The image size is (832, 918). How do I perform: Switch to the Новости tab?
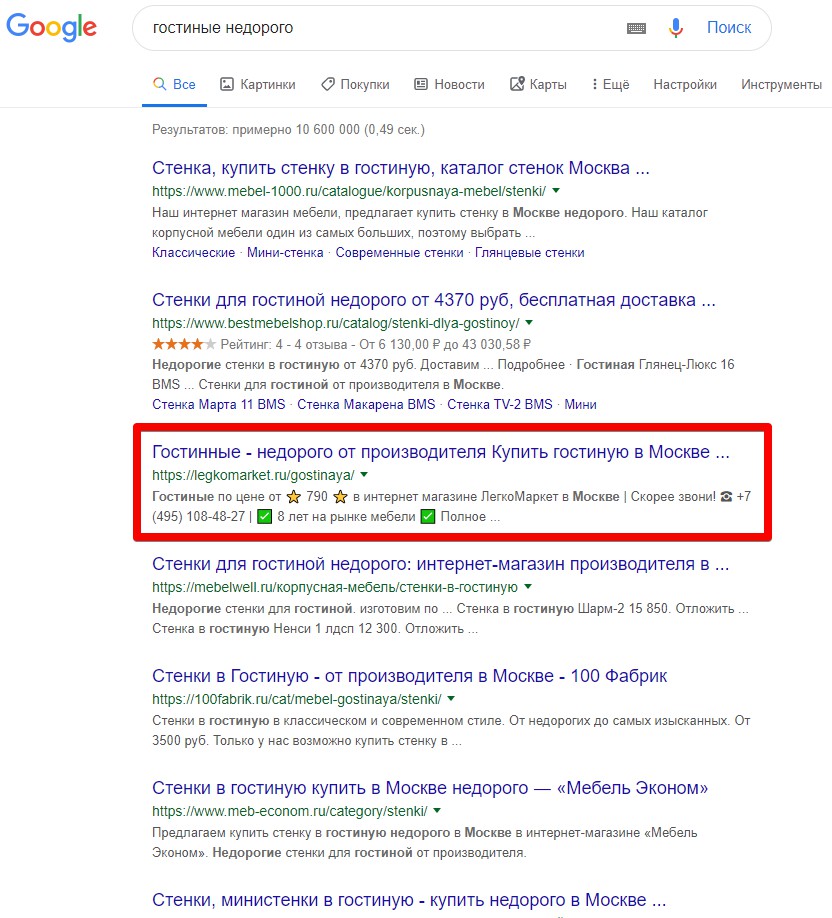pos(450,84)
